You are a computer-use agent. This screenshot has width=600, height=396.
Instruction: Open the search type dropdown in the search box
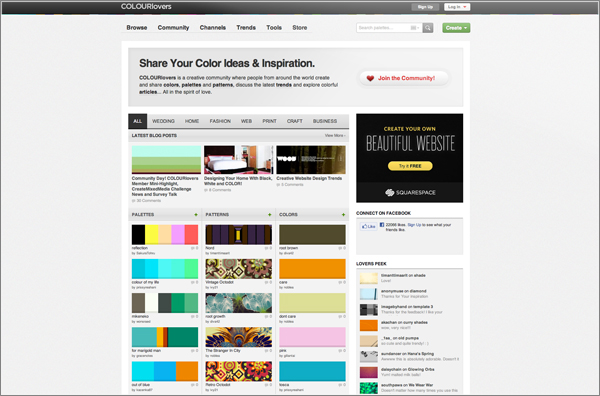point(415,28)
